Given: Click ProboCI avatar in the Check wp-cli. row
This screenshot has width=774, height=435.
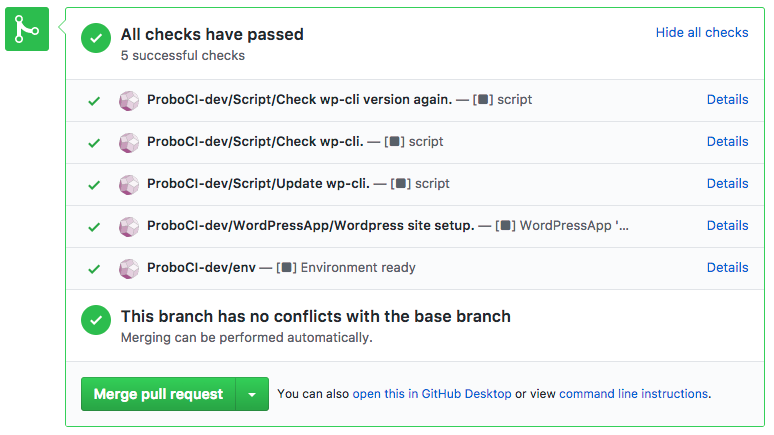Looking at the screenshot, I should pos(129,142).
